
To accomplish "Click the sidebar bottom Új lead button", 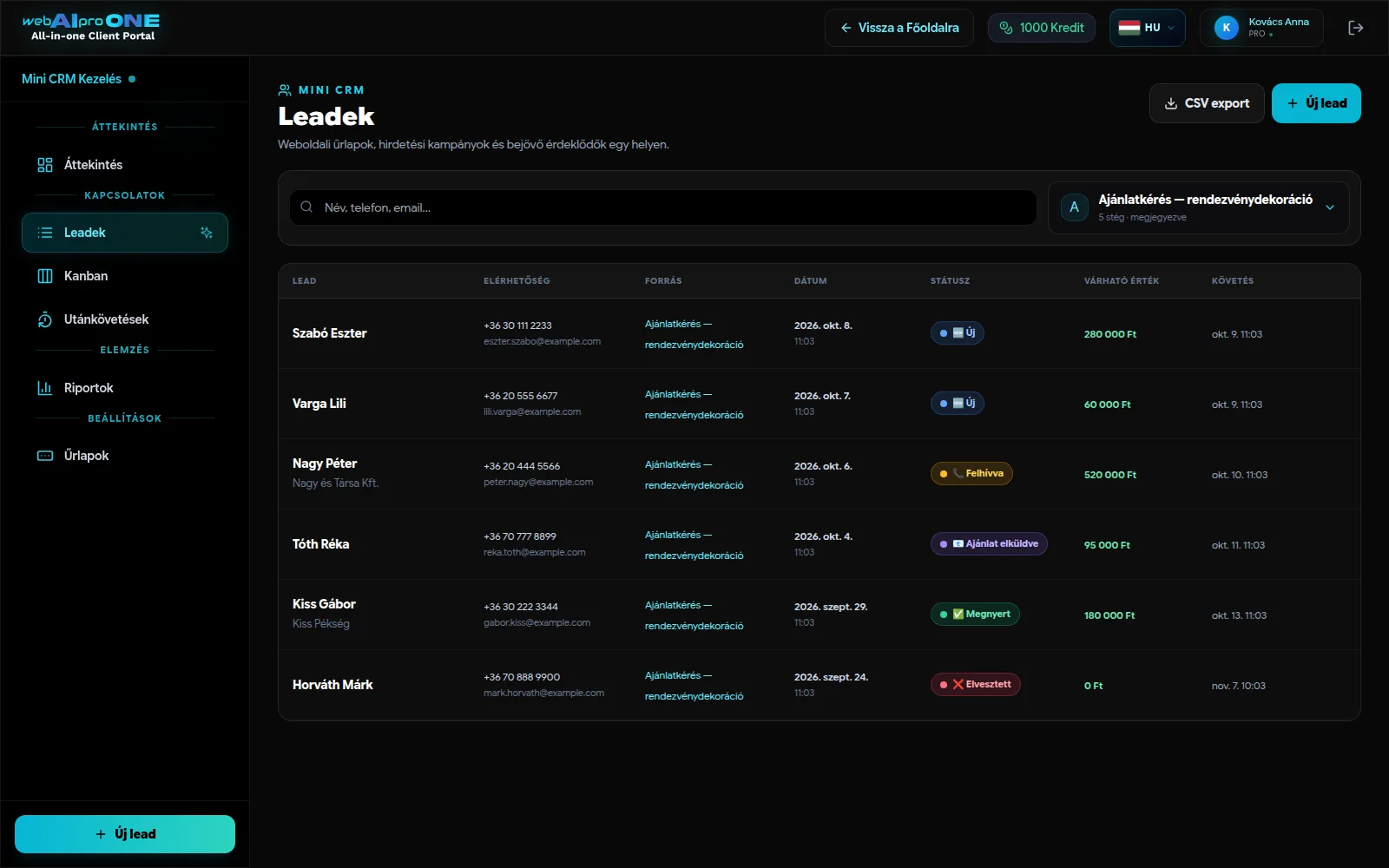I will point(125,834).
